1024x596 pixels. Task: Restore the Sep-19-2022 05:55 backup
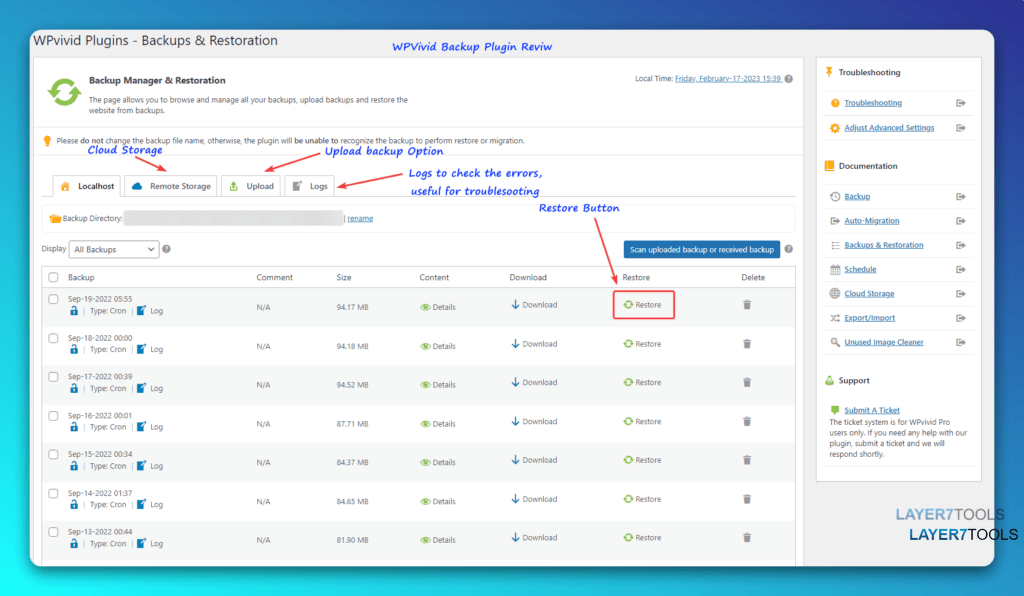[643, 305]
